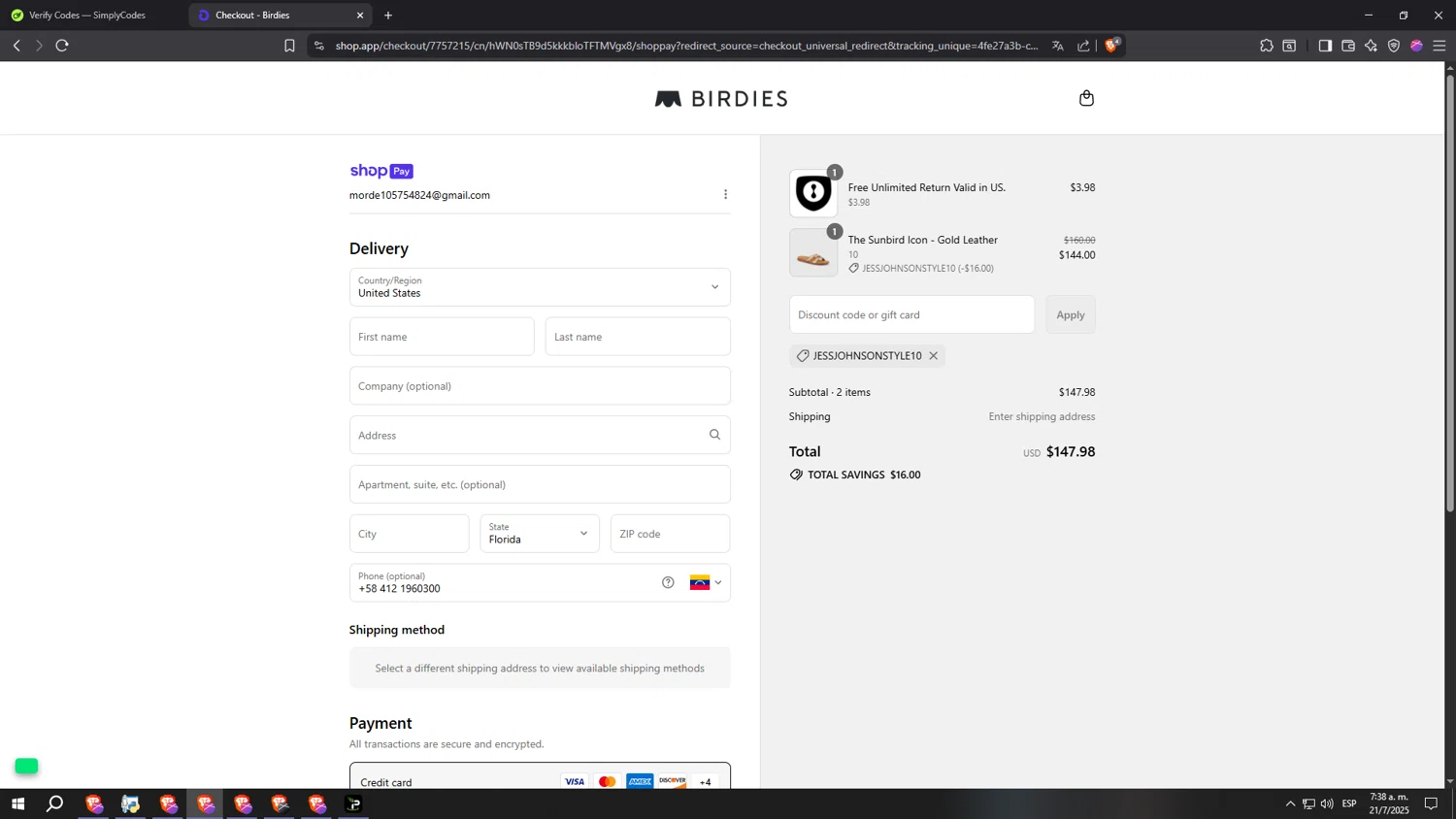Show the +4 additional card types

pyautogui.click(x=706, y=782)
